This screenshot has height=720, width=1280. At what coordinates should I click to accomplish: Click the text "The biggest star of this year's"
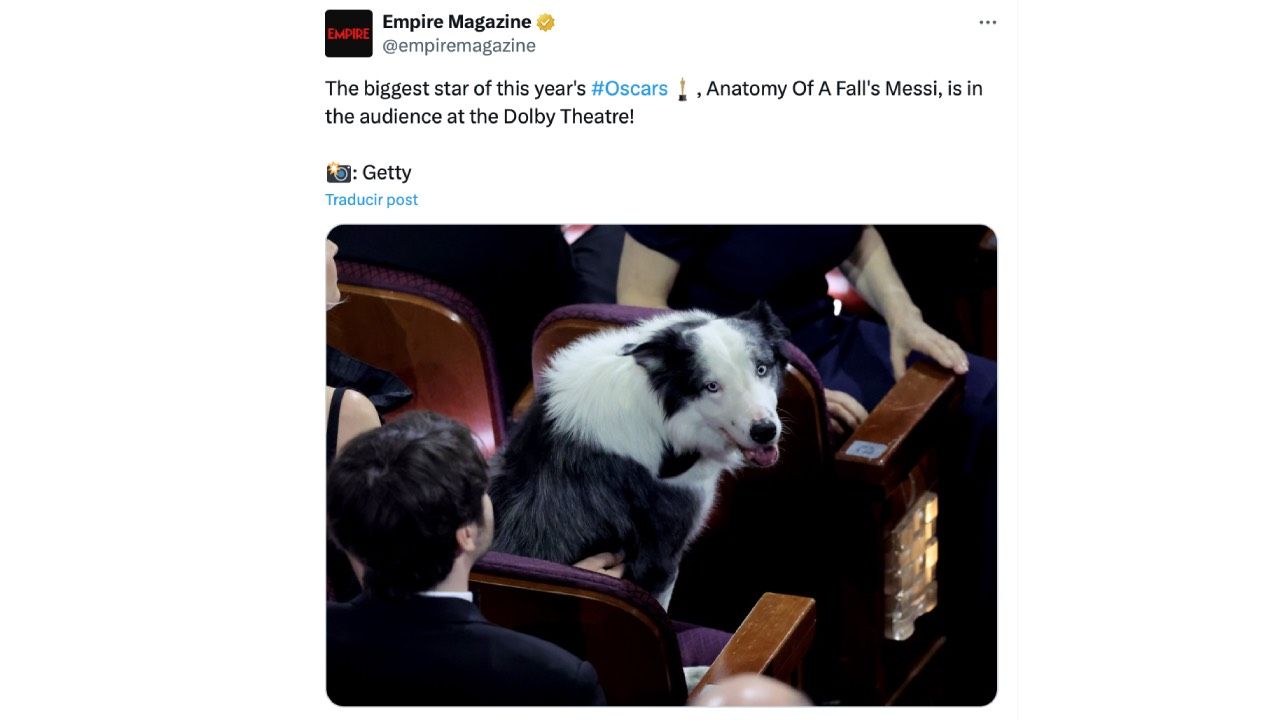pyautogui.click(x=455, y=88)
